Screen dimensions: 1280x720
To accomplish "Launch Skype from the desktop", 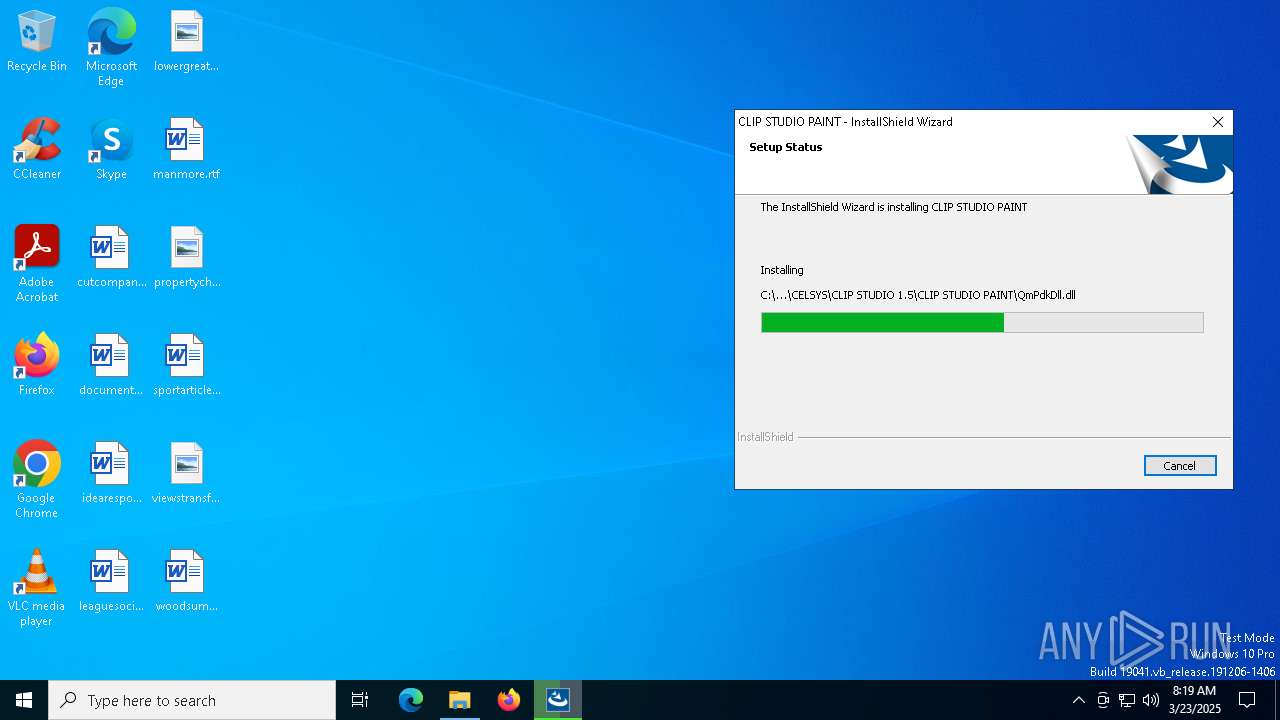I will [111, 150].
